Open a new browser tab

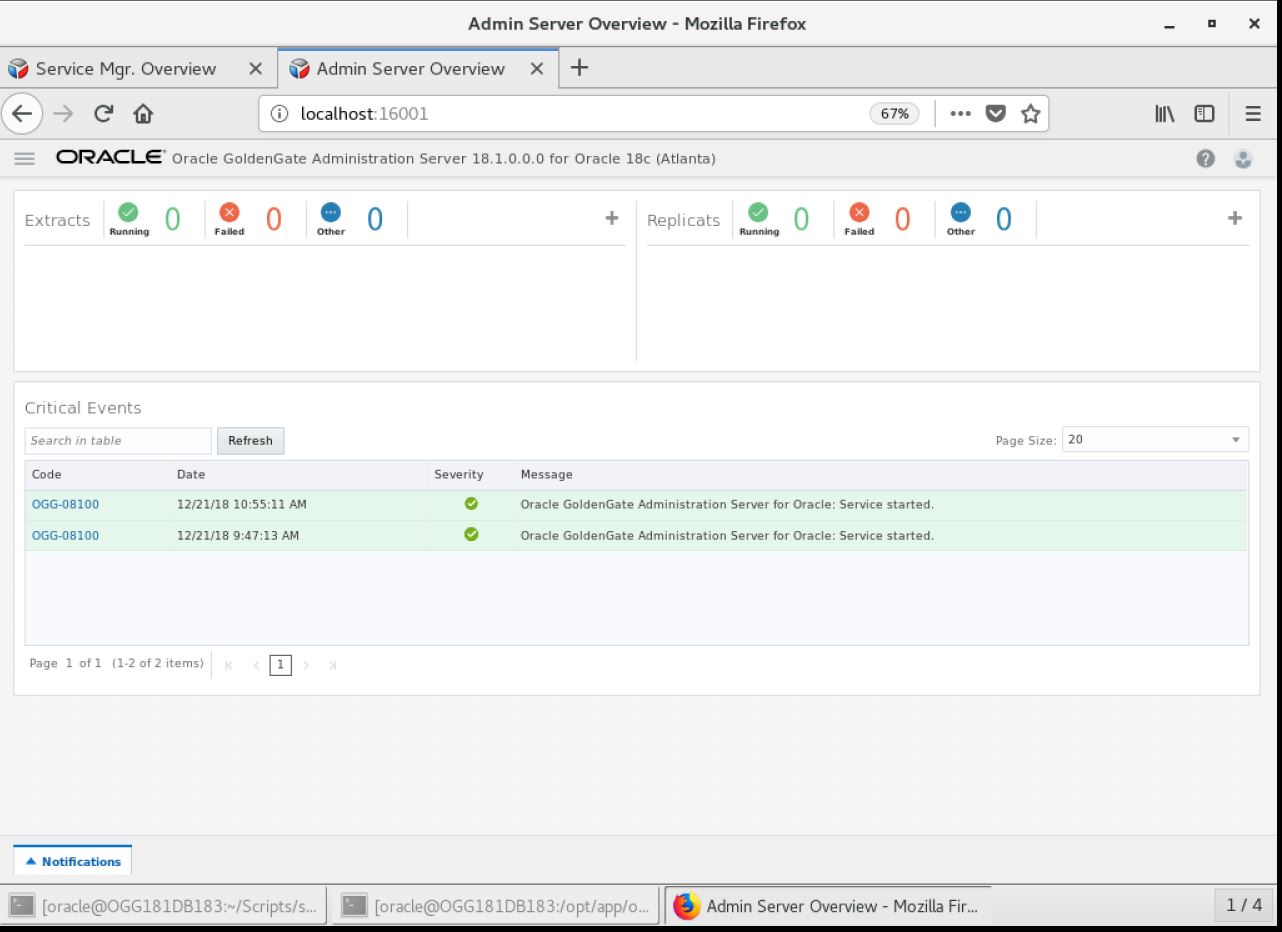click(579, 68)
